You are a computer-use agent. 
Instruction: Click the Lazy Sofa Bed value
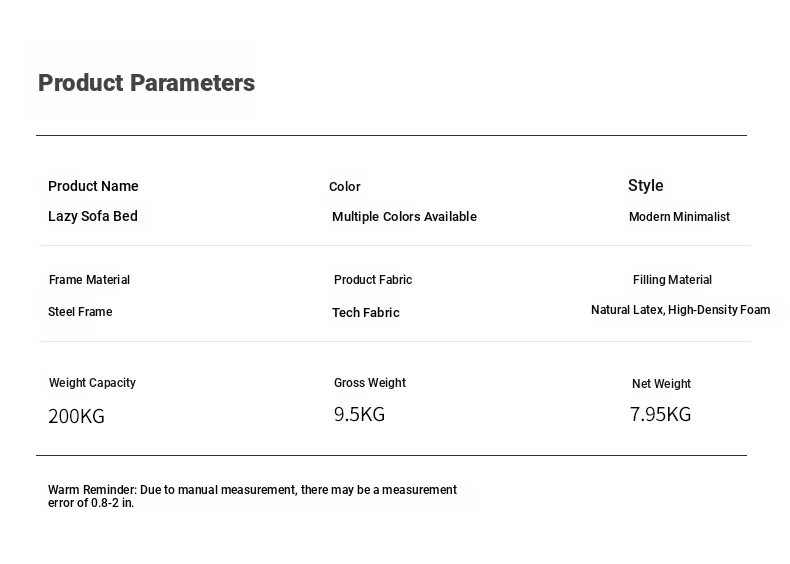[93, 216]
